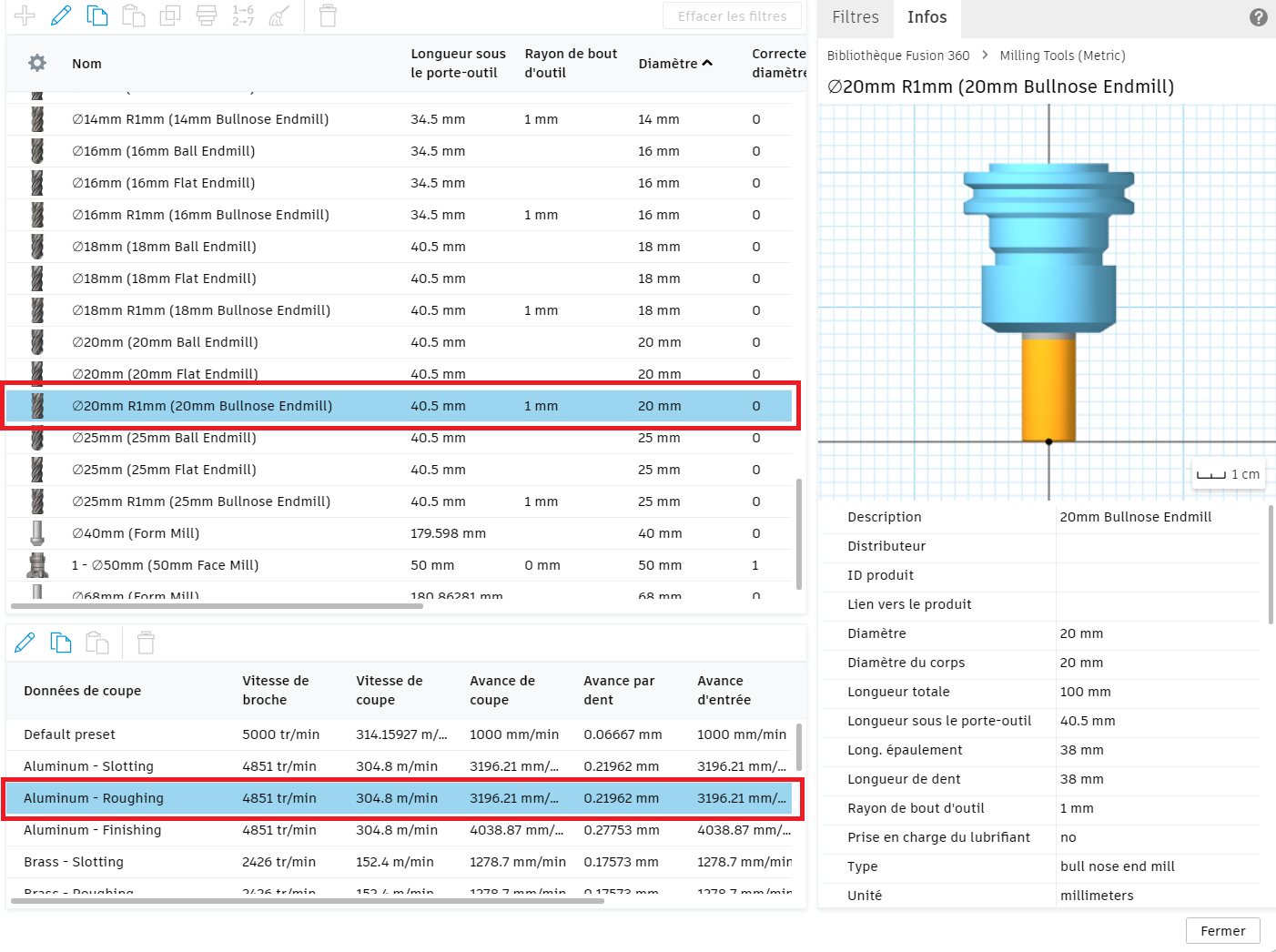Viewport: 1276px width, 952px height.
Task: Click the add new tool plus icon
Action: click(x=25, y=15)
